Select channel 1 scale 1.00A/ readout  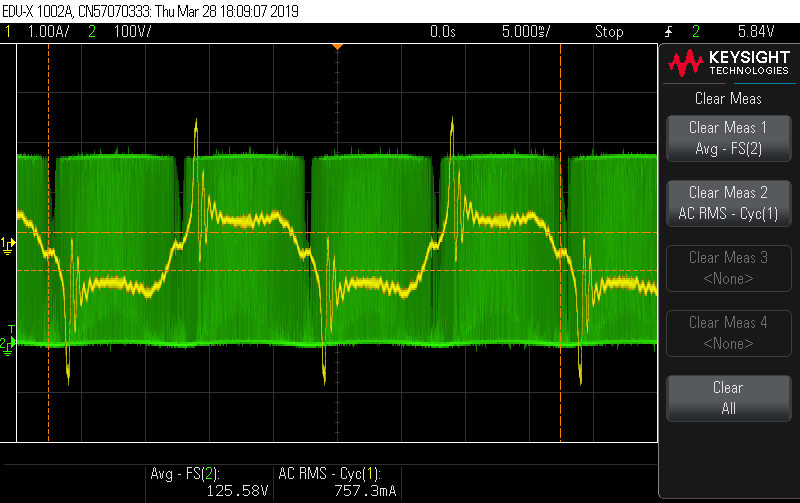coord(48,32)
